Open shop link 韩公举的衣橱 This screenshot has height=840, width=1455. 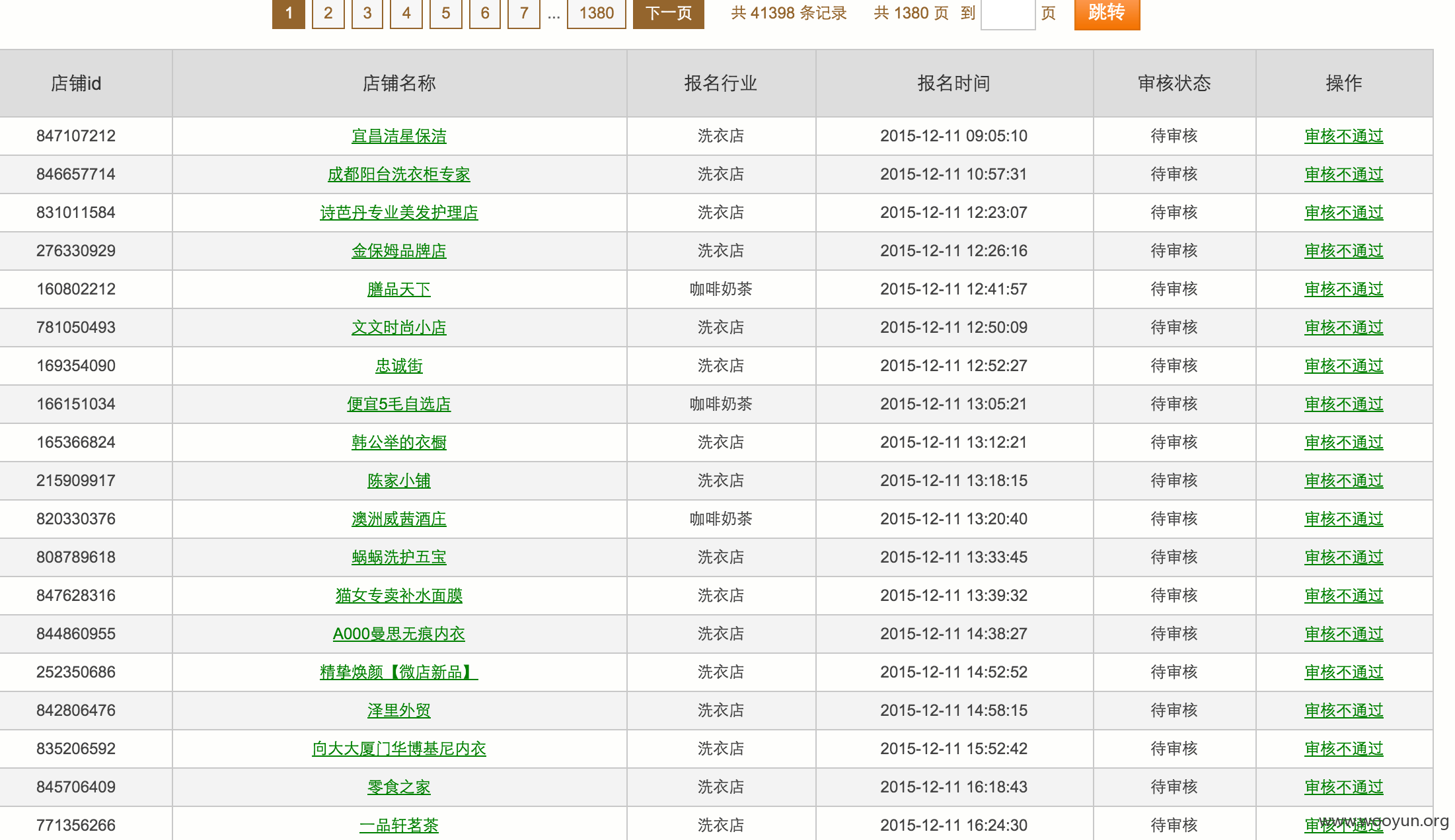pyautogui.click(x=399, y=442)
